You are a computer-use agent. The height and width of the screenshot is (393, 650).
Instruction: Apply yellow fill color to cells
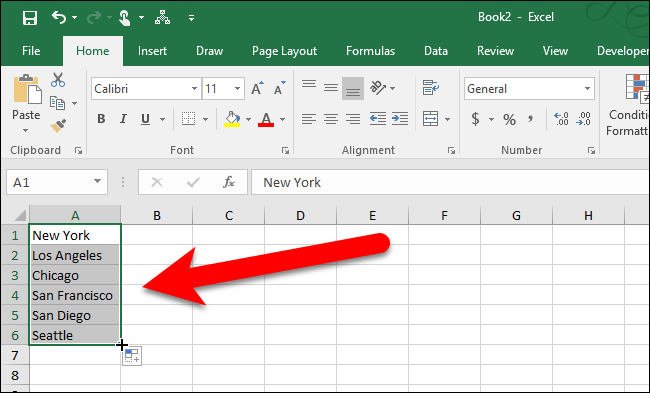[233, 119]
